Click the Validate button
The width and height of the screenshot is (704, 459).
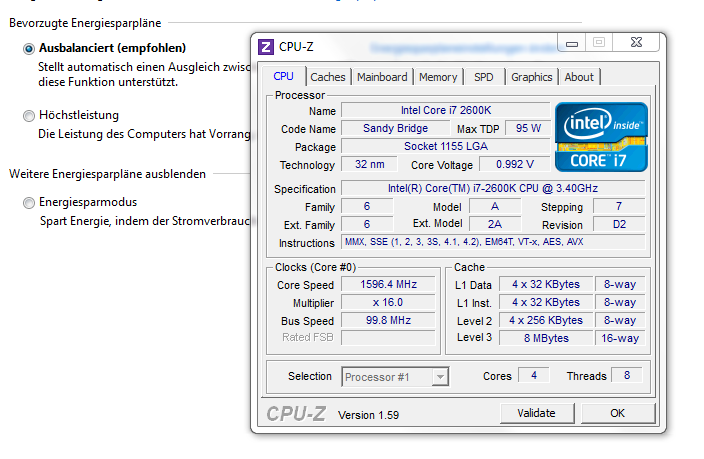tap(537, 413)
